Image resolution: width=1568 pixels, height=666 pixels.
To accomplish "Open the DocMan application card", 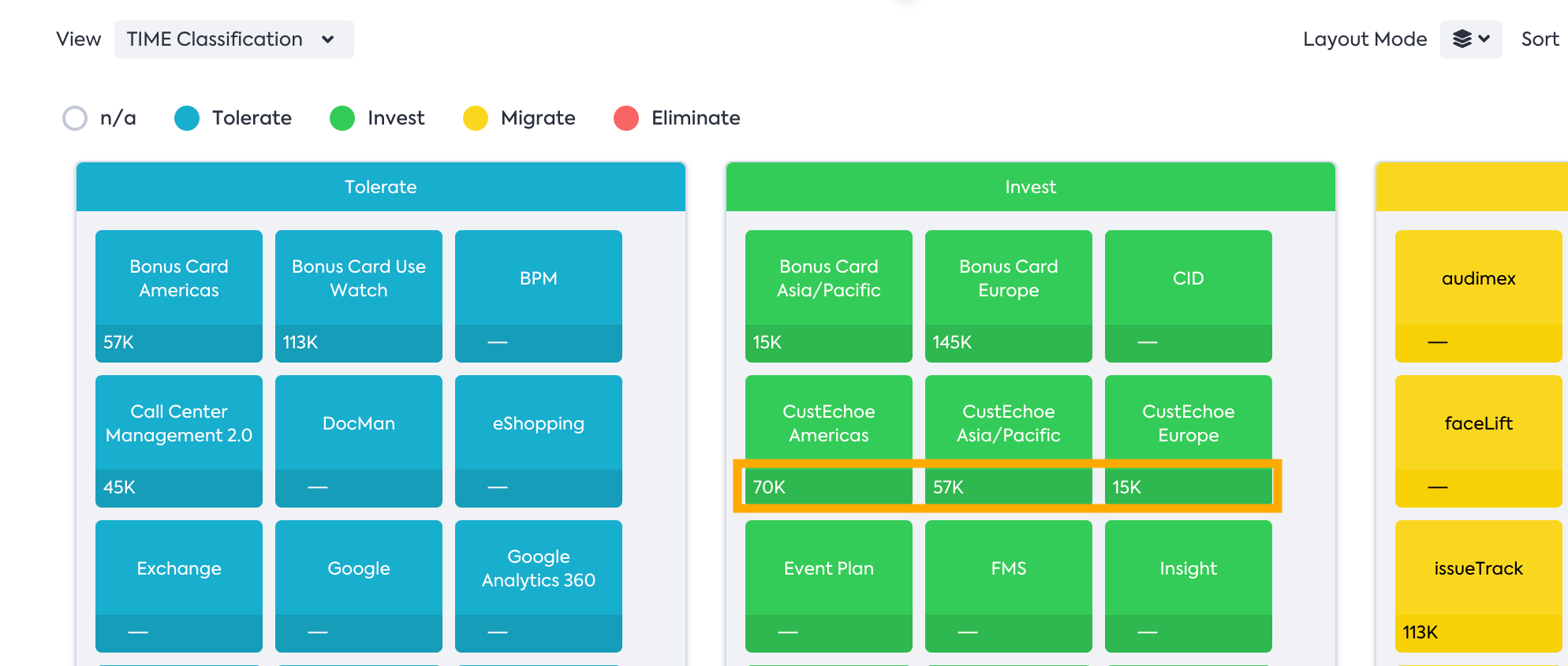I will pyautogui.click(x=359, y=441).
